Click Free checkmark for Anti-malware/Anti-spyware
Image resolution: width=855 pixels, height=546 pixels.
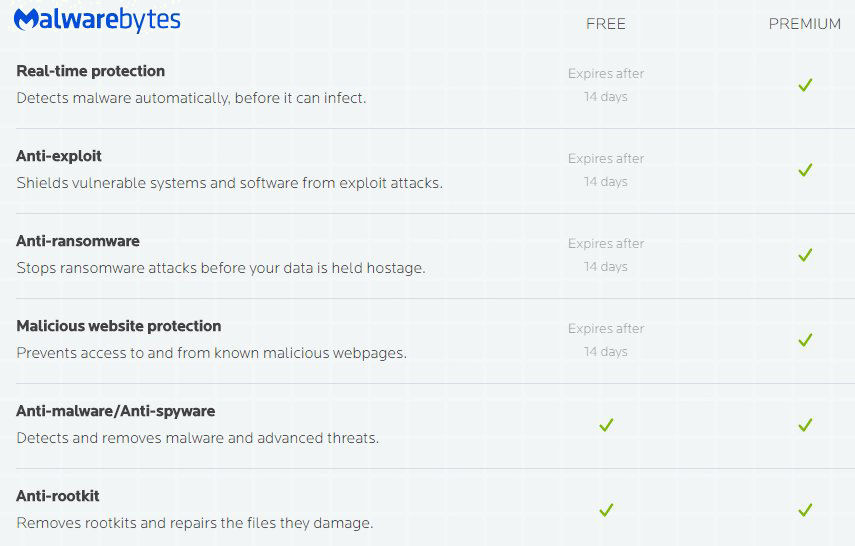[x=605, y=425]
